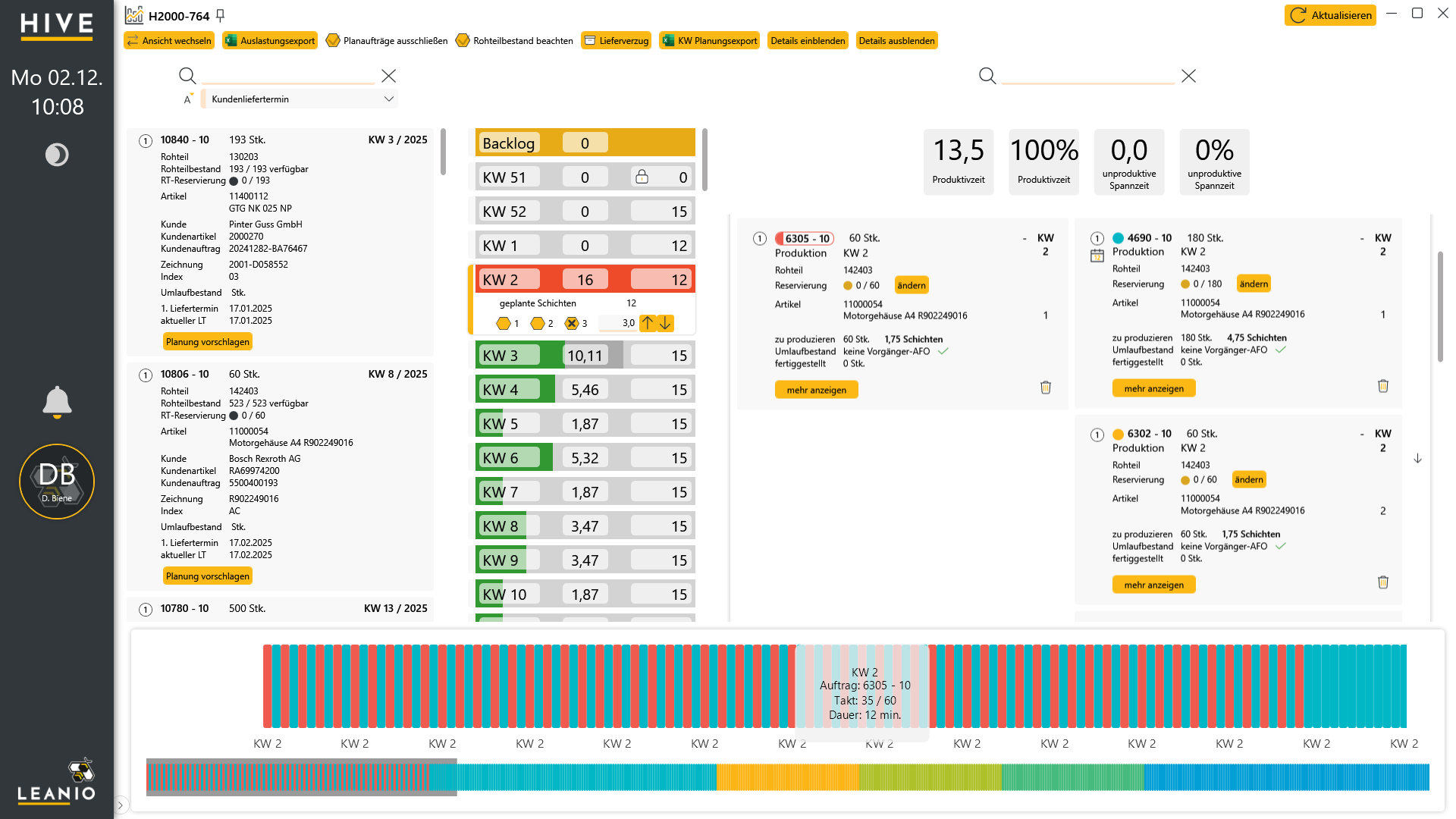Image resolution: width=1456 pixels, height=819 pixels.
Task: Click the gray range selector on overview timeline
Action: point(301,777)
